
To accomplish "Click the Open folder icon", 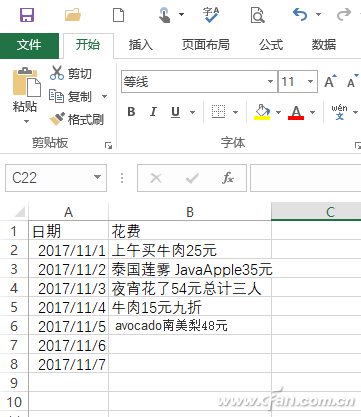I will (x=73, y=15).
